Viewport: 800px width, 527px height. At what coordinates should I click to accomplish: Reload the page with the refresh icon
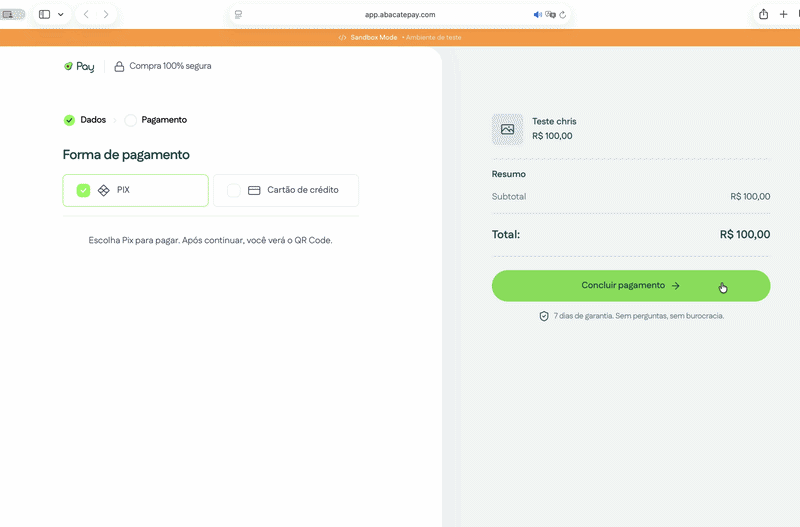(x=563, y=15)
